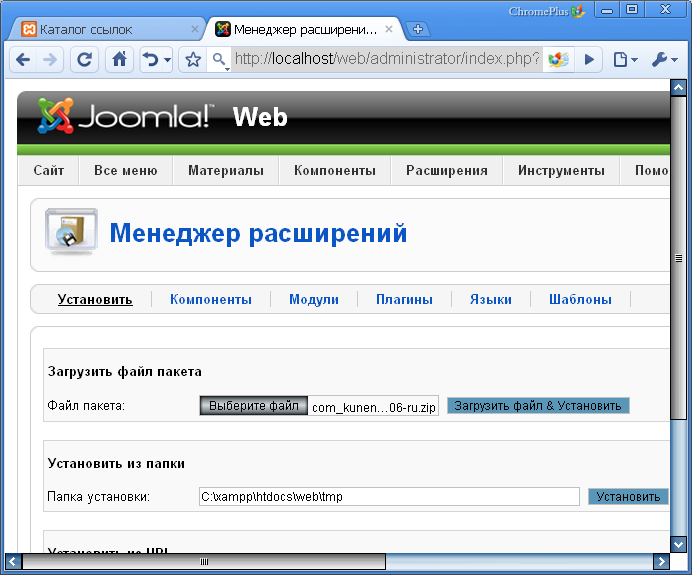Open the Материалы menu
The width and height of the screenshot is (692, 575).
[x=226, y=170]
